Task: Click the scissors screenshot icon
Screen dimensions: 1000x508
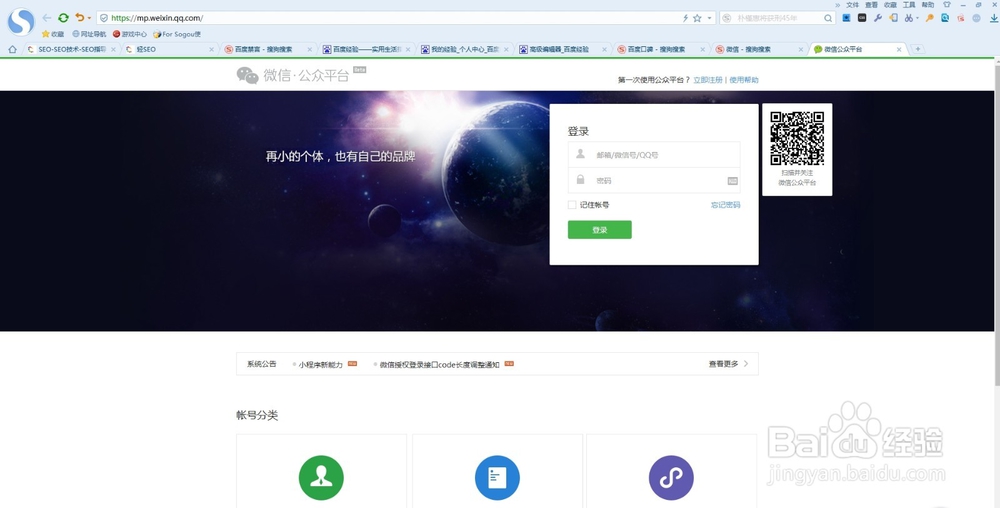Action: [909, 18]
